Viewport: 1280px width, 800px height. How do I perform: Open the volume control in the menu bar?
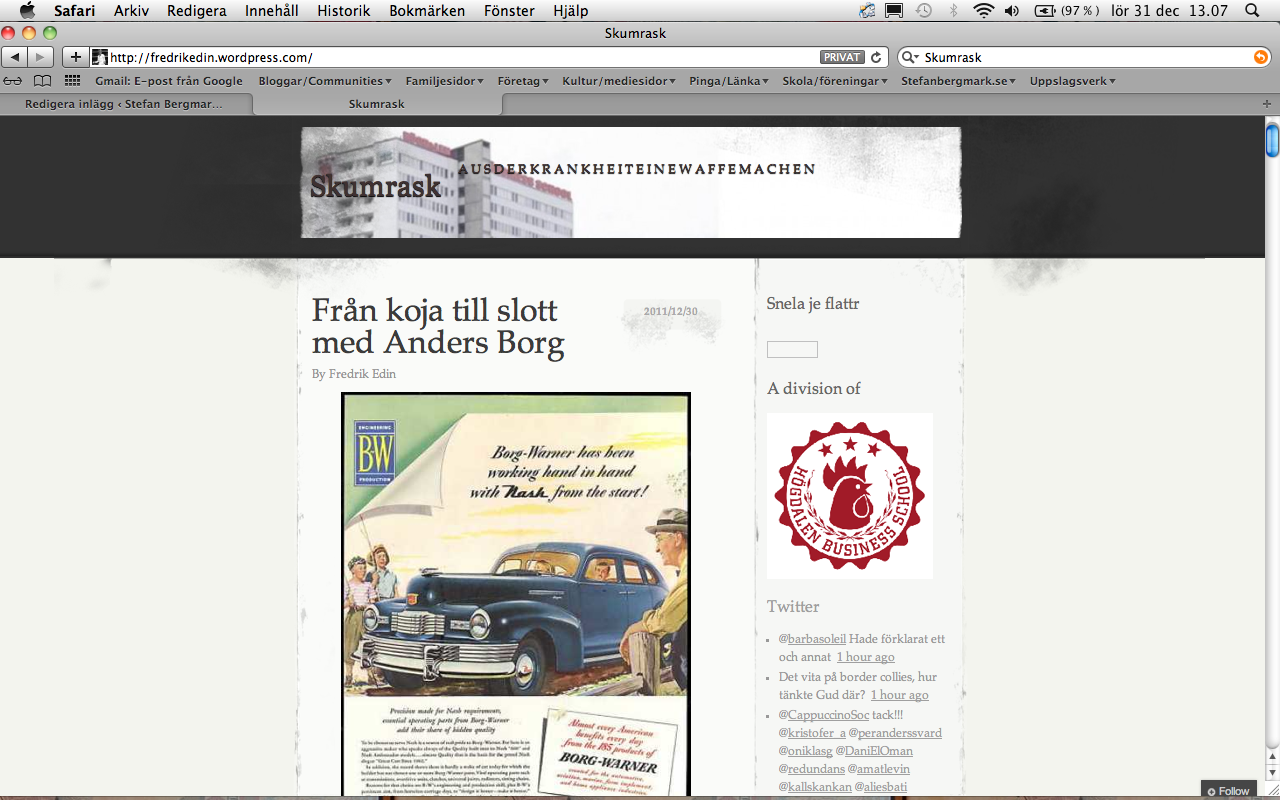coord(1012,11)
